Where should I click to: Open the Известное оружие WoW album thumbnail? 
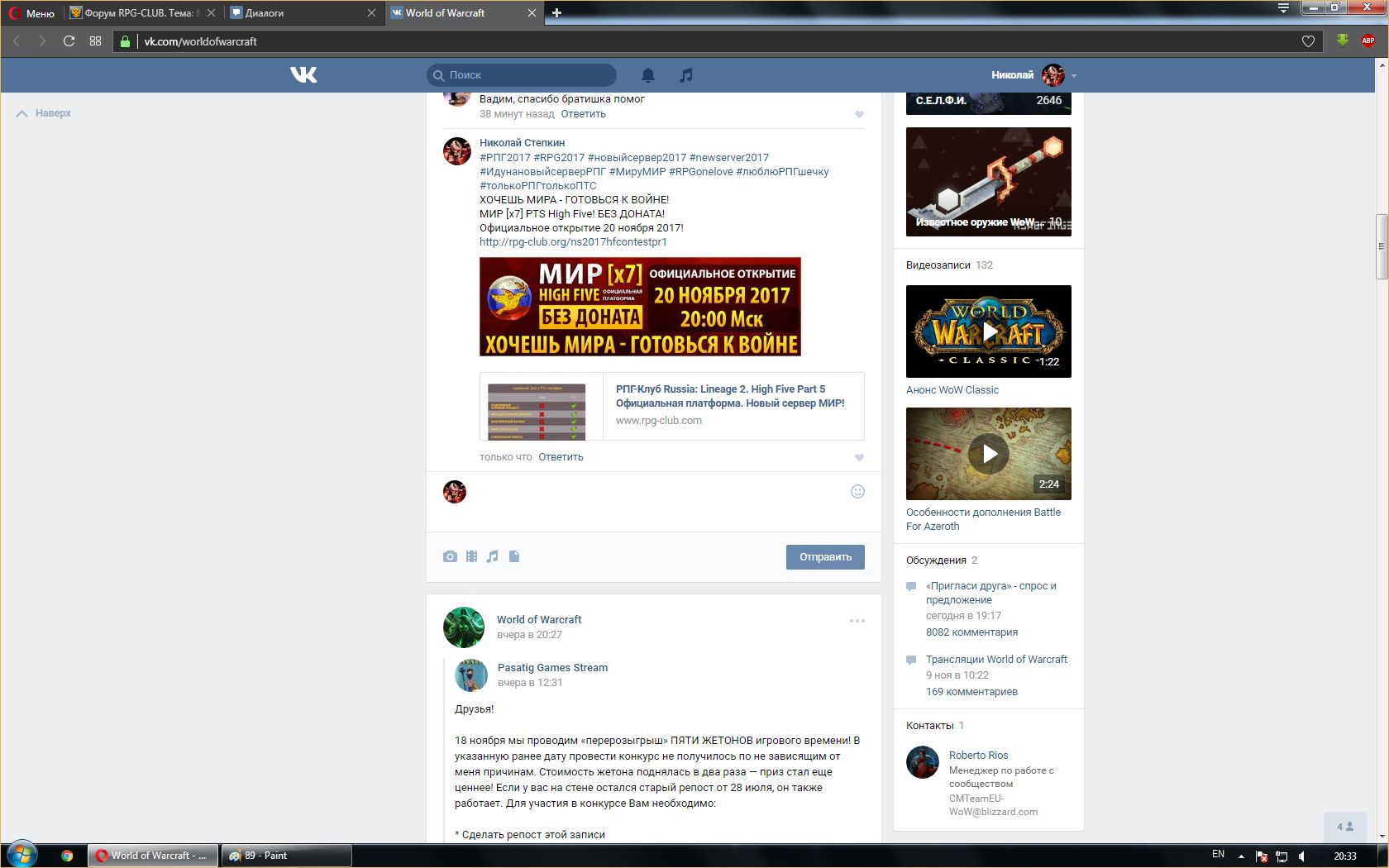989,182
